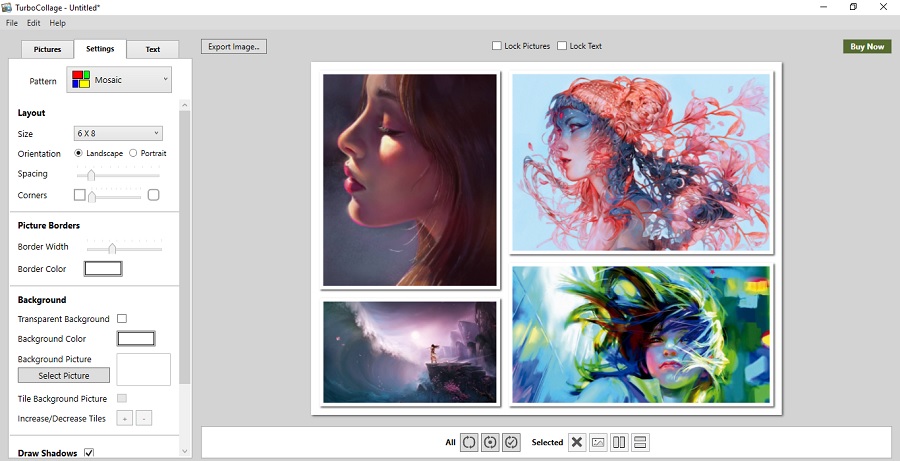The image size is (900, 461).
Task: Click the rounded corners icon beside Corners slider
Action: [x=153, y=195]
